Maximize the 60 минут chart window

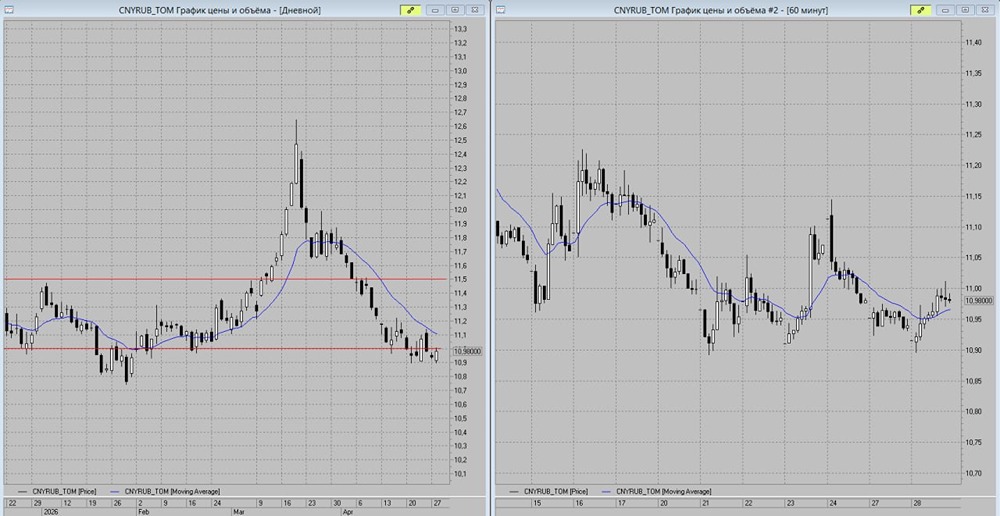click(x=966, y=10)
